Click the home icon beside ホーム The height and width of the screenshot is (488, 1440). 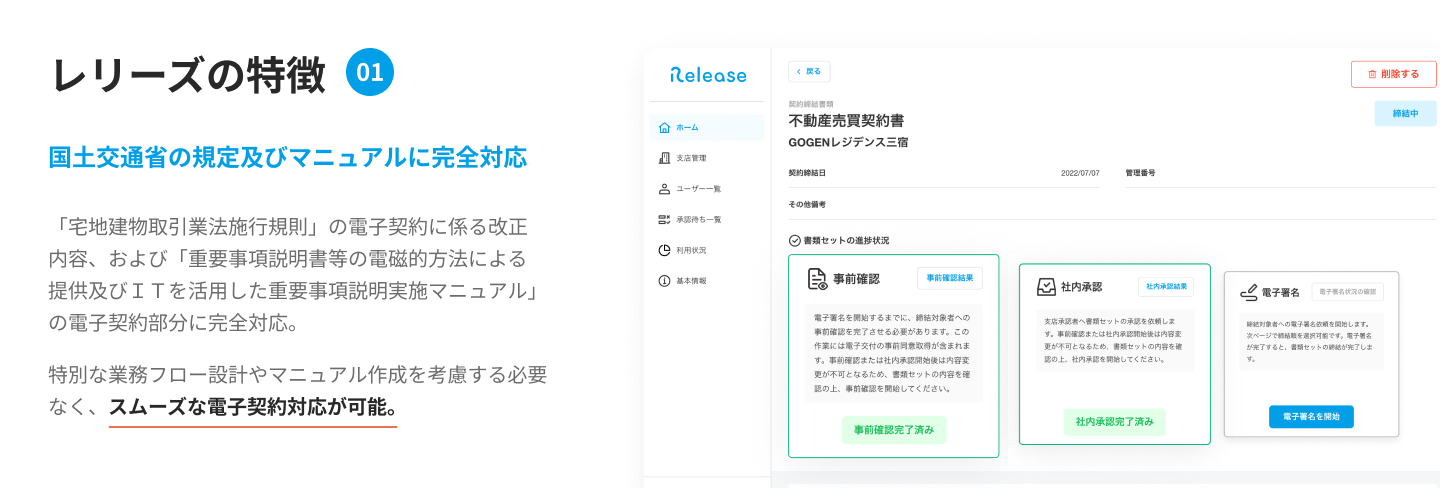click(665, 128)
